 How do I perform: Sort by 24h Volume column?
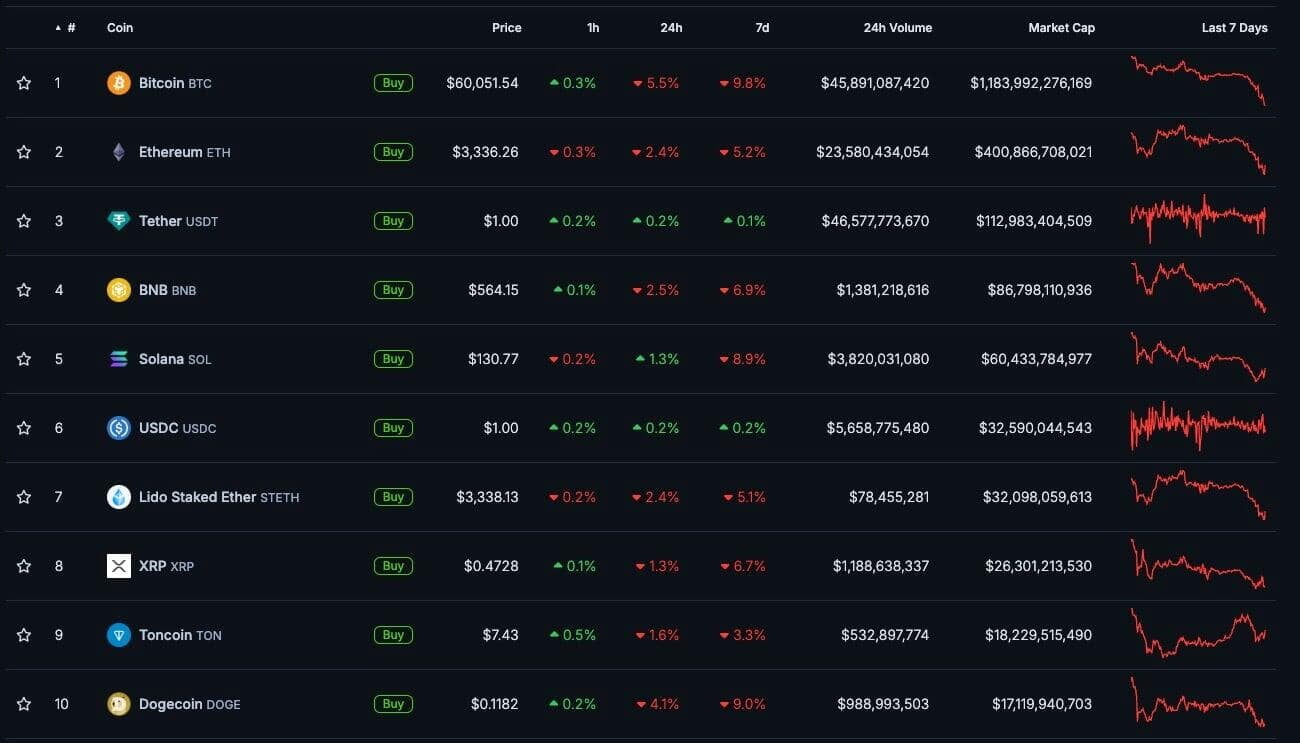(x=898, y=28)
